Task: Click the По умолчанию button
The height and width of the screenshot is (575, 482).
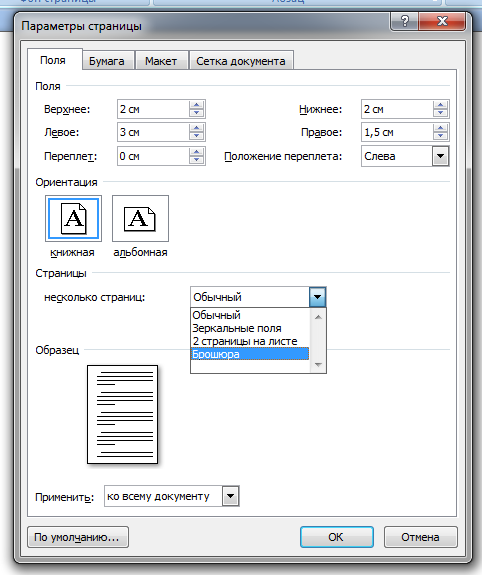Action: click(78, 537)
